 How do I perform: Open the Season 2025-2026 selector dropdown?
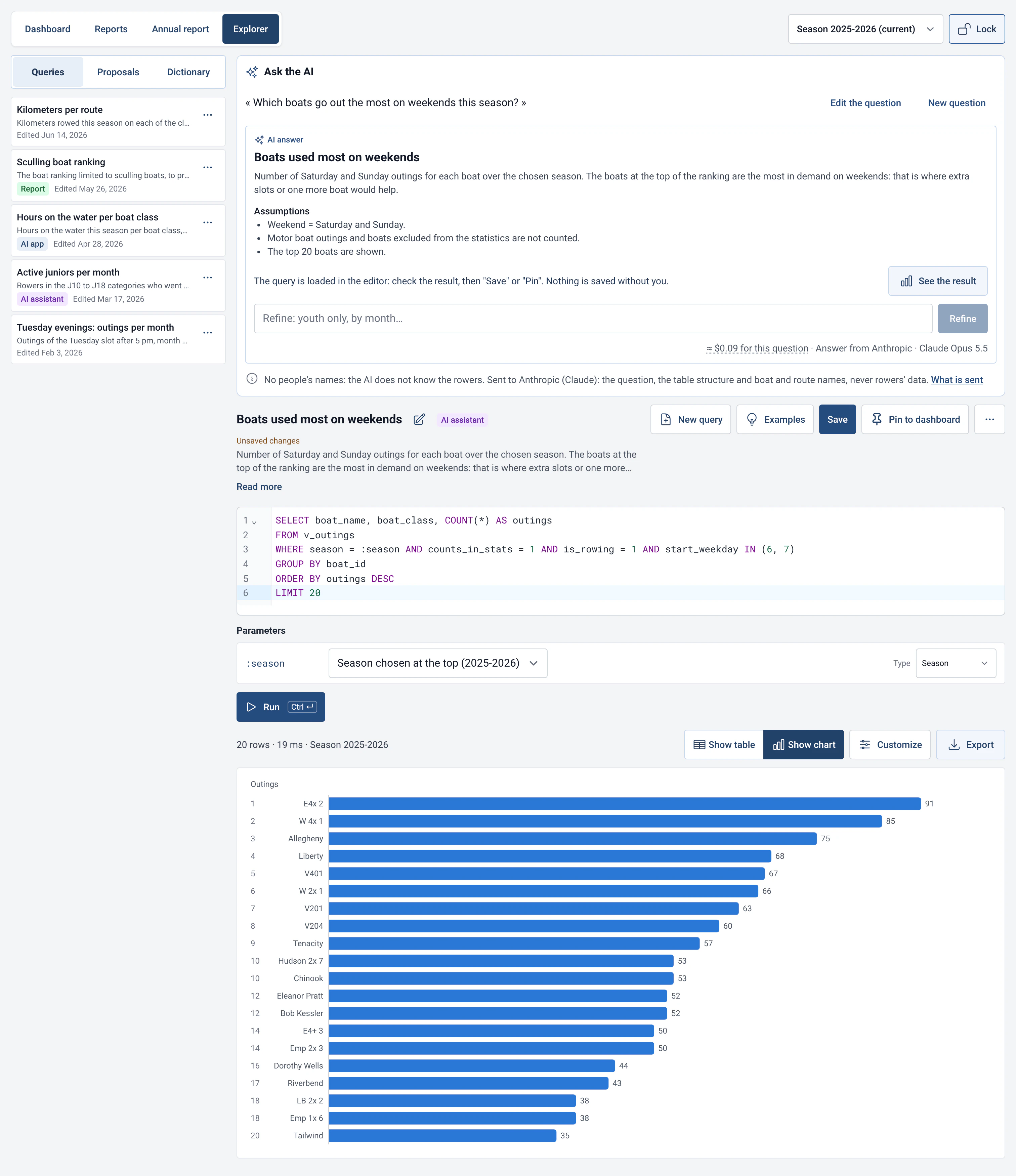click(865, 29)
